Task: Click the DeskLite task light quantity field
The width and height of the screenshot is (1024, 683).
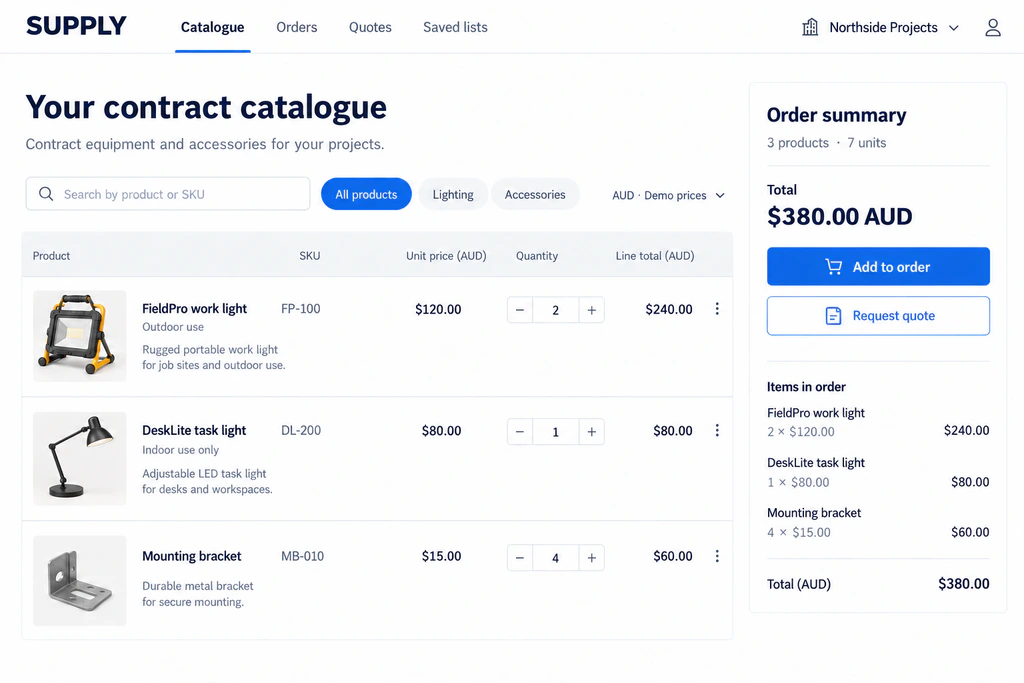Action: pyautogui.click(x=556, y=432)
